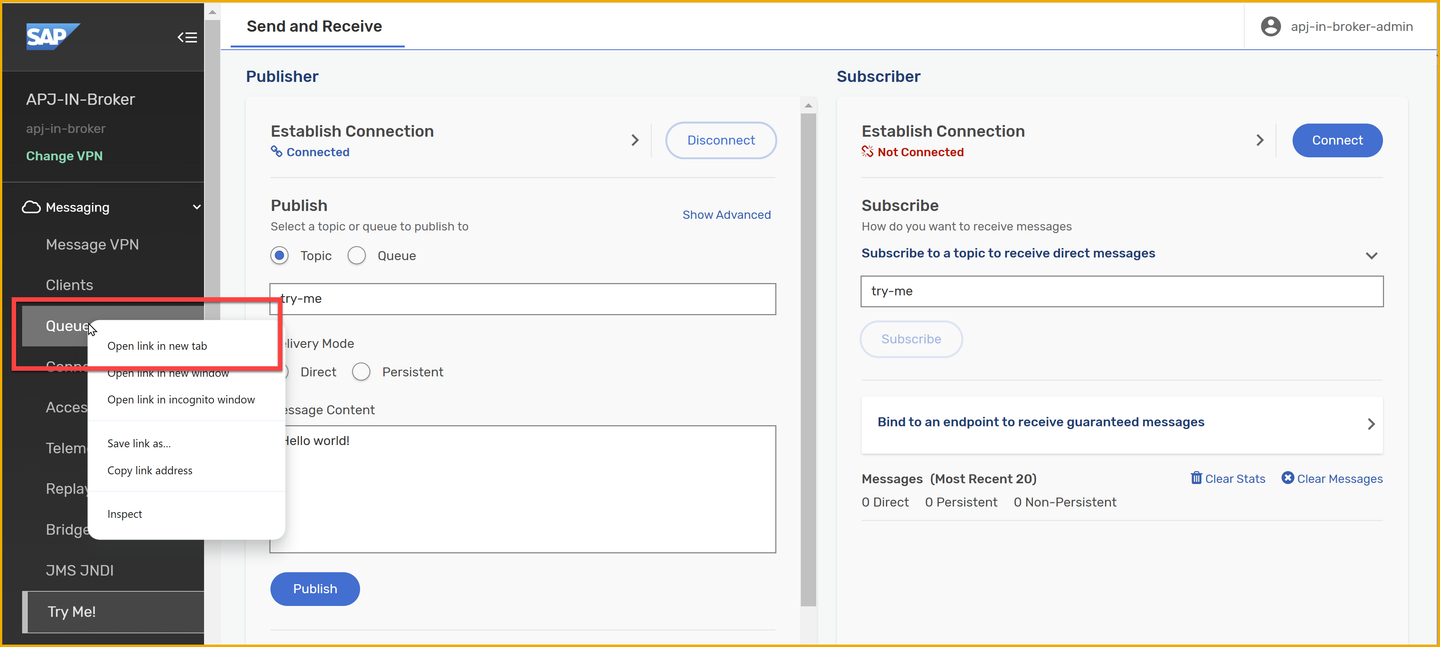Click the Not Connected status icon
This screenshot has height=647, width=1440.
868,152
